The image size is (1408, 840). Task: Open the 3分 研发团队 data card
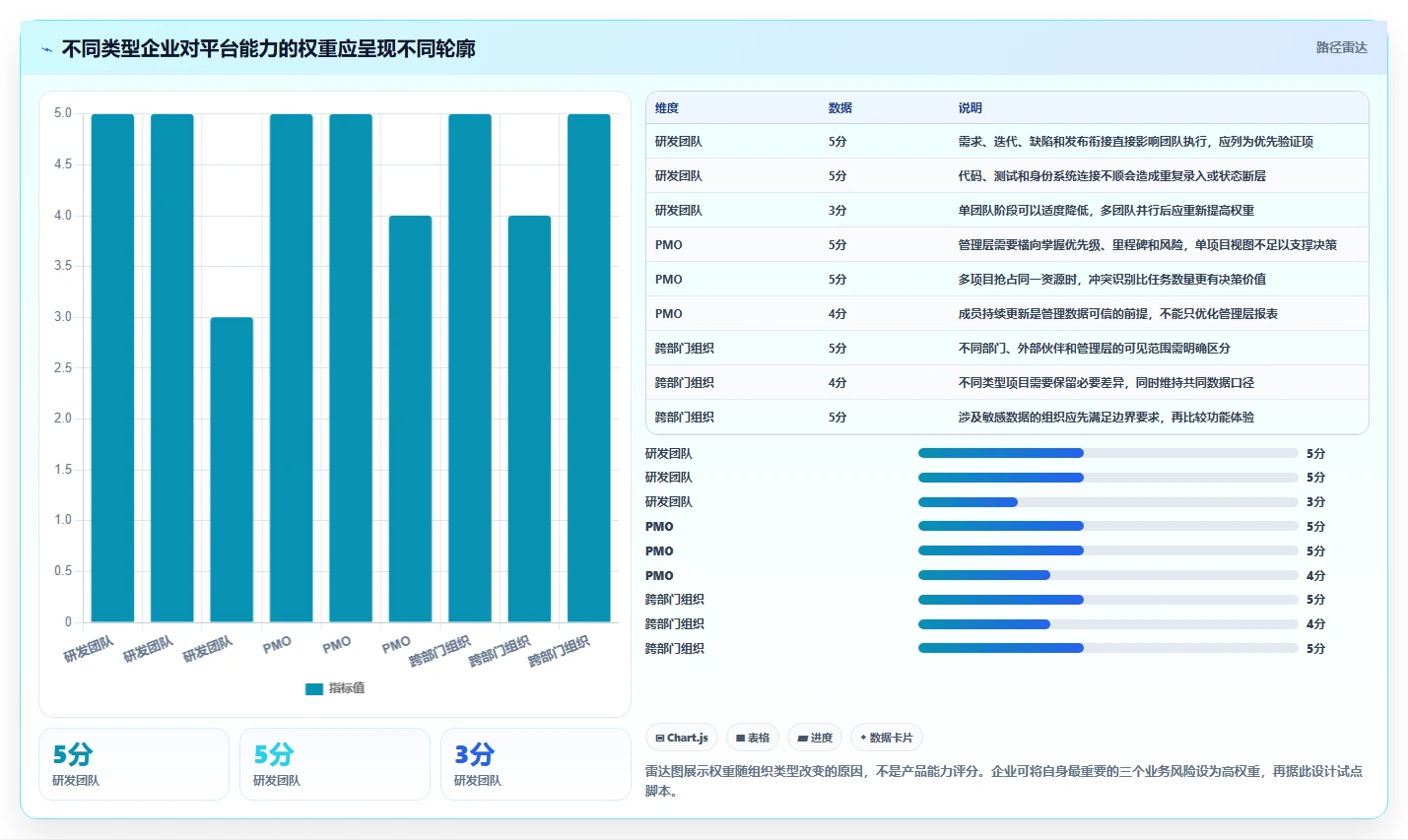pos(535,764)
